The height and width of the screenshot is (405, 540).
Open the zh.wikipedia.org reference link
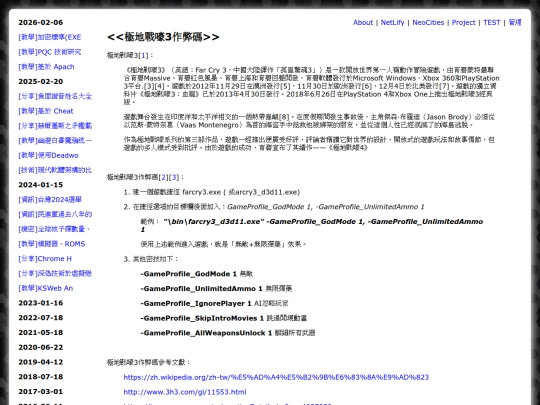click(276, 377)
